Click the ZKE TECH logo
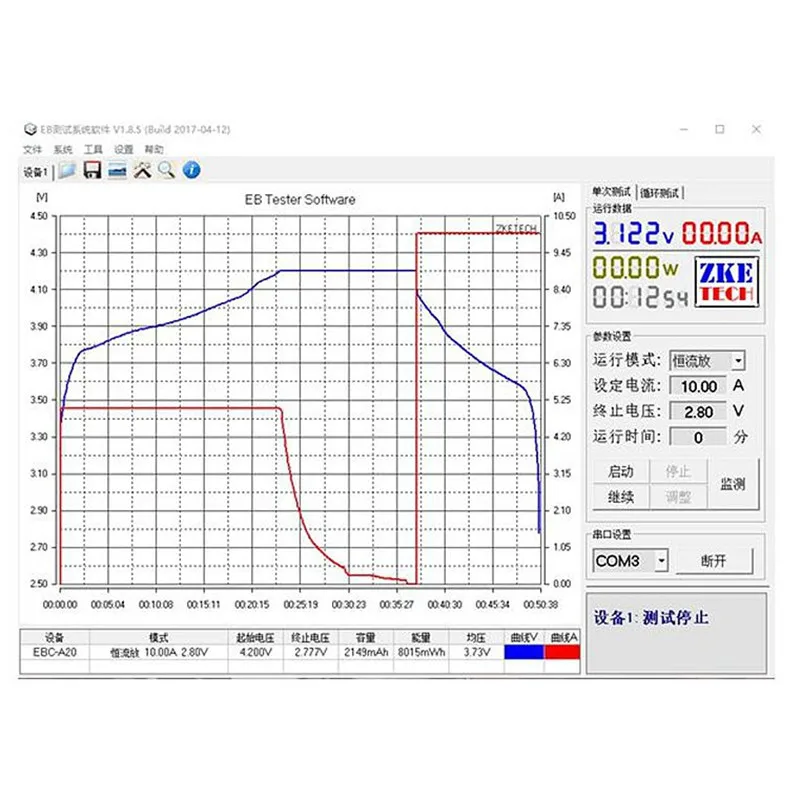Screen dimensions: 800x800 tap(727, 282)
